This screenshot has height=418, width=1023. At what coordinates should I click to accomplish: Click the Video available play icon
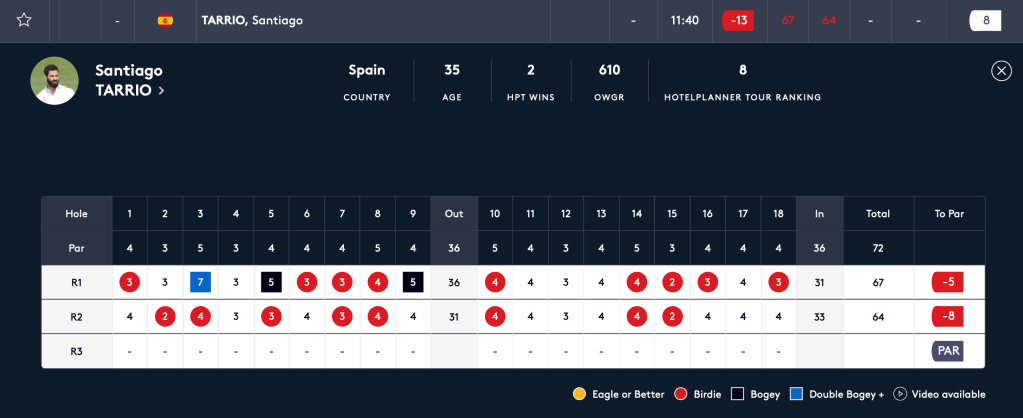[899, 394]
